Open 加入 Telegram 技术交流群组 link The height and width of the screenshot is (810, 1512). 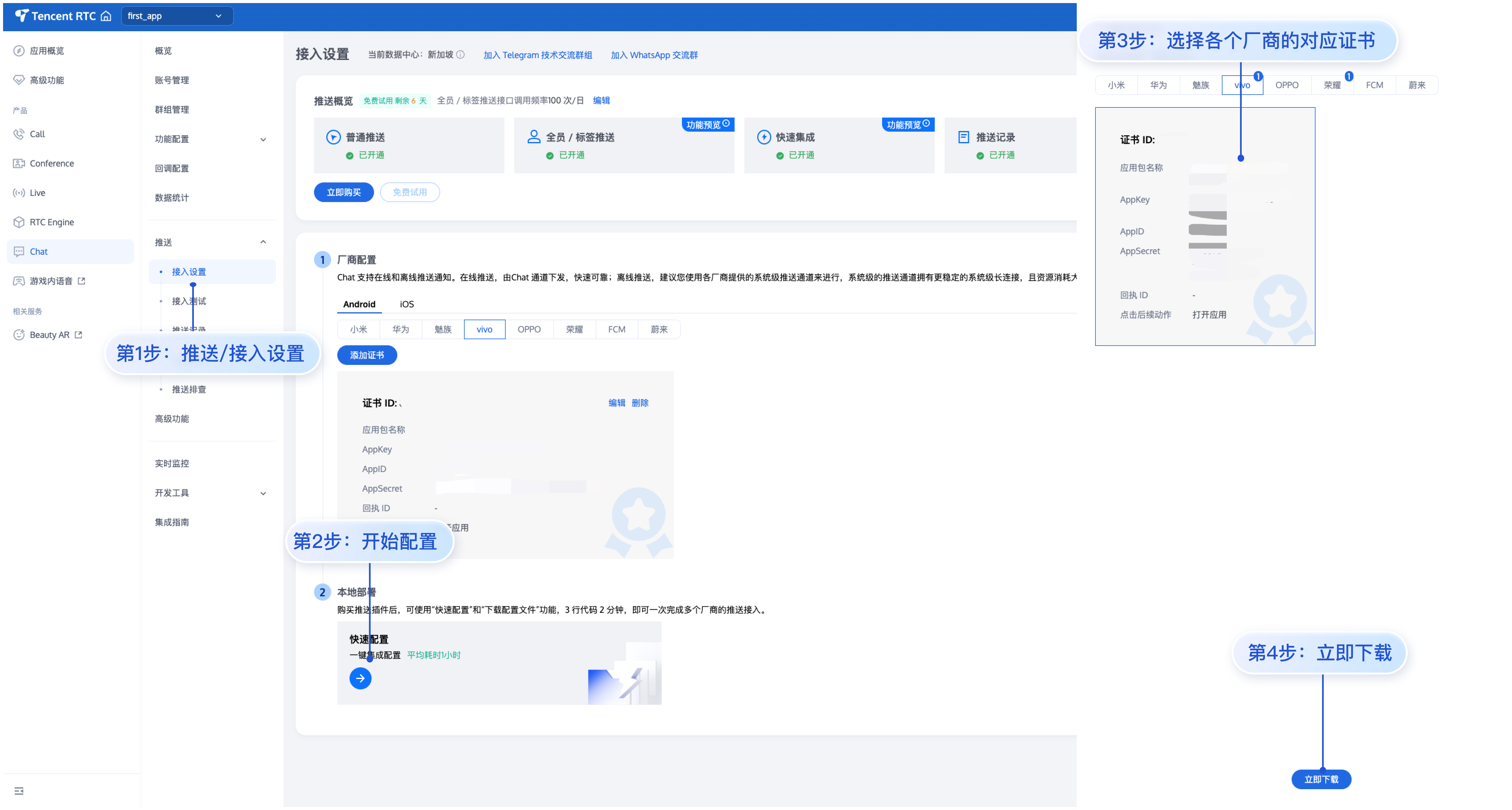(537, 55)
